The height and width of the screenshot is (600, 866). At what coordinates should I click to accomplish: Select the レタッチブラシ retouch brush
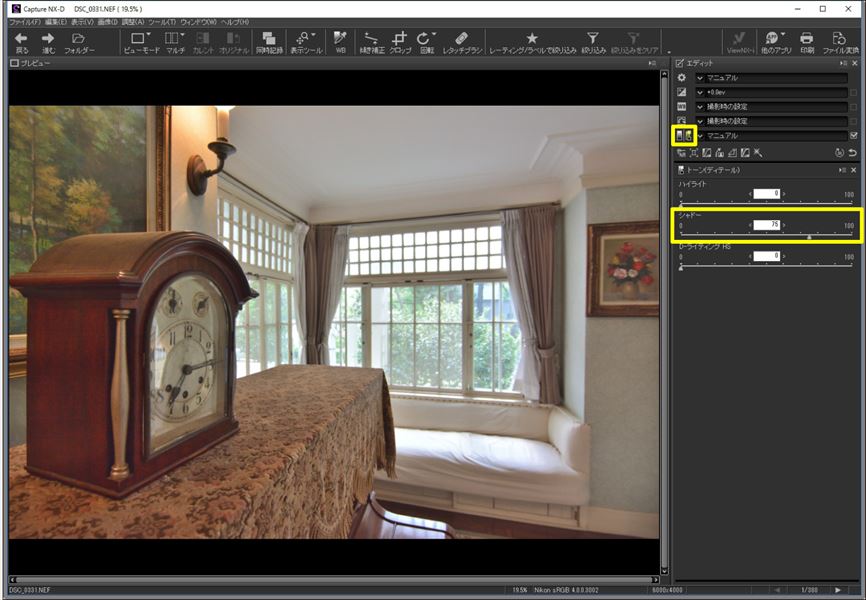[462, 42]
